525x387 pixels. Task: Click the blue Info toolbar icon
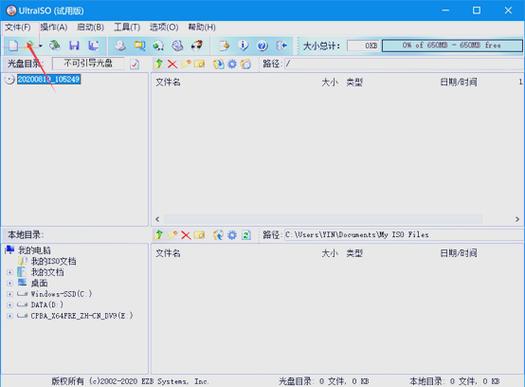243,45
